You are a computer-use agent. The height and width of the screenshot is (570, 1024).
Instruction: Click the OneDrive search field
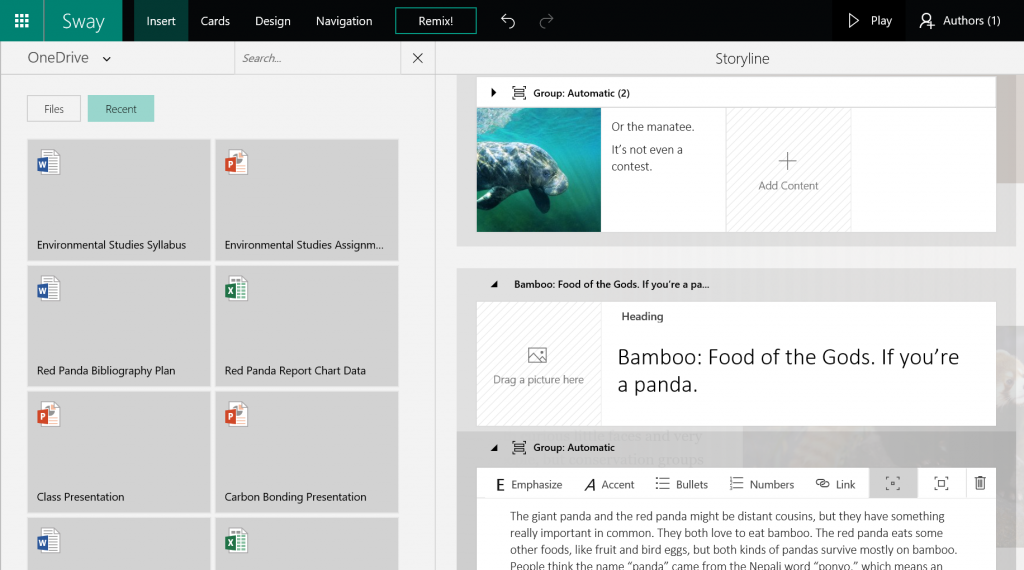pyautogui.click(x=318, y=58)
